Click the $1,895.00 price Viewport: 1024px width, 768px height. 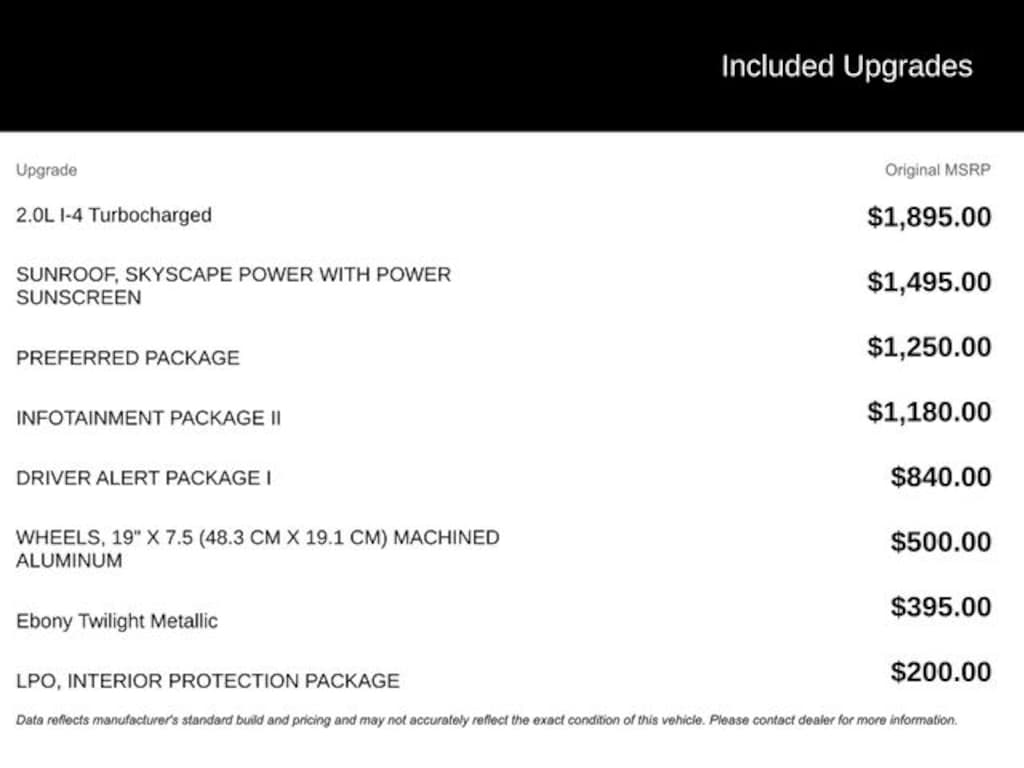click(x=929, y=217)
